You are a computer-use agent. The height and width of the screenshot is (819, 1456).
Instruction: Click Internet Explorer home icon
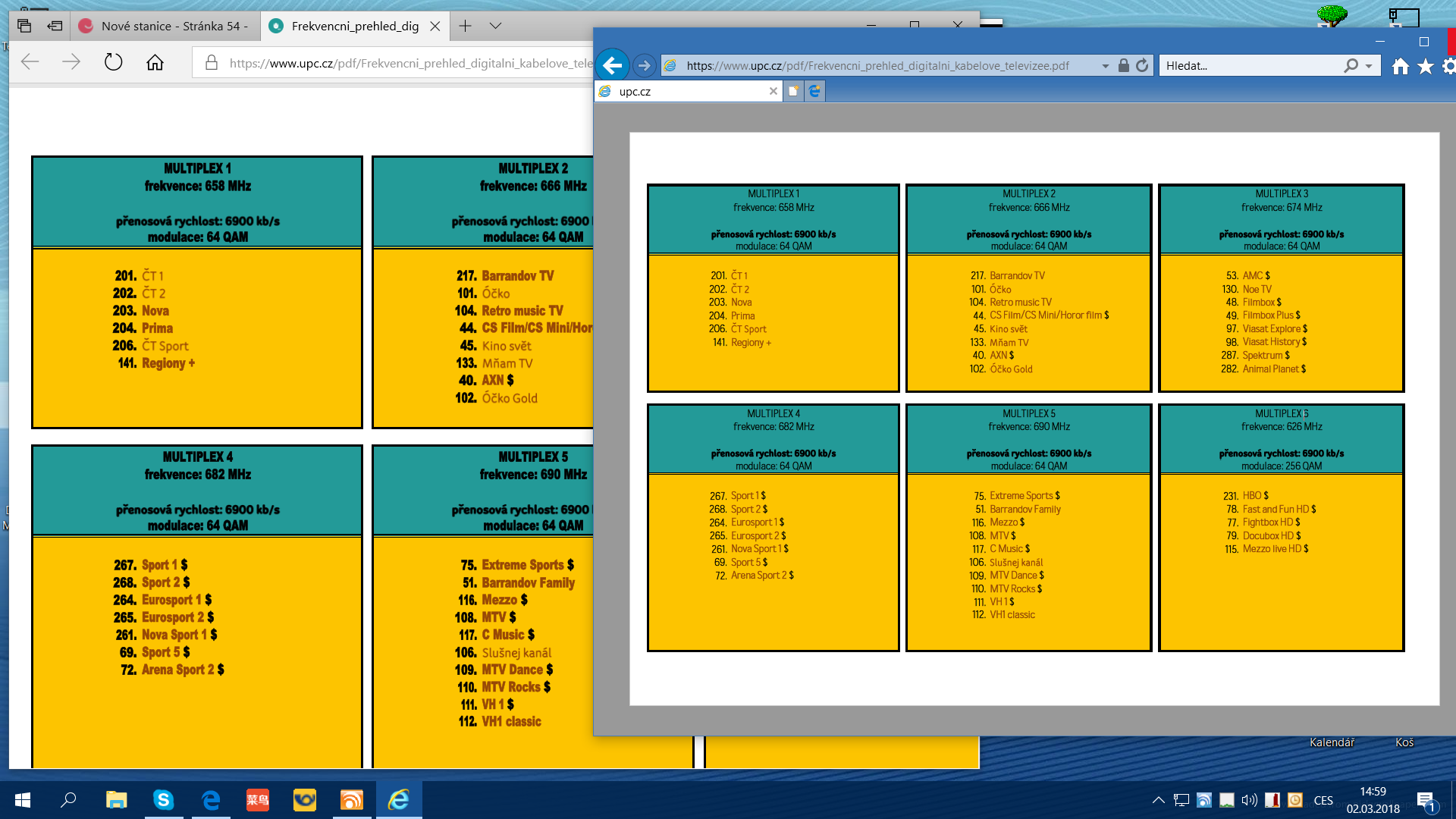[x=1400, y=67]
